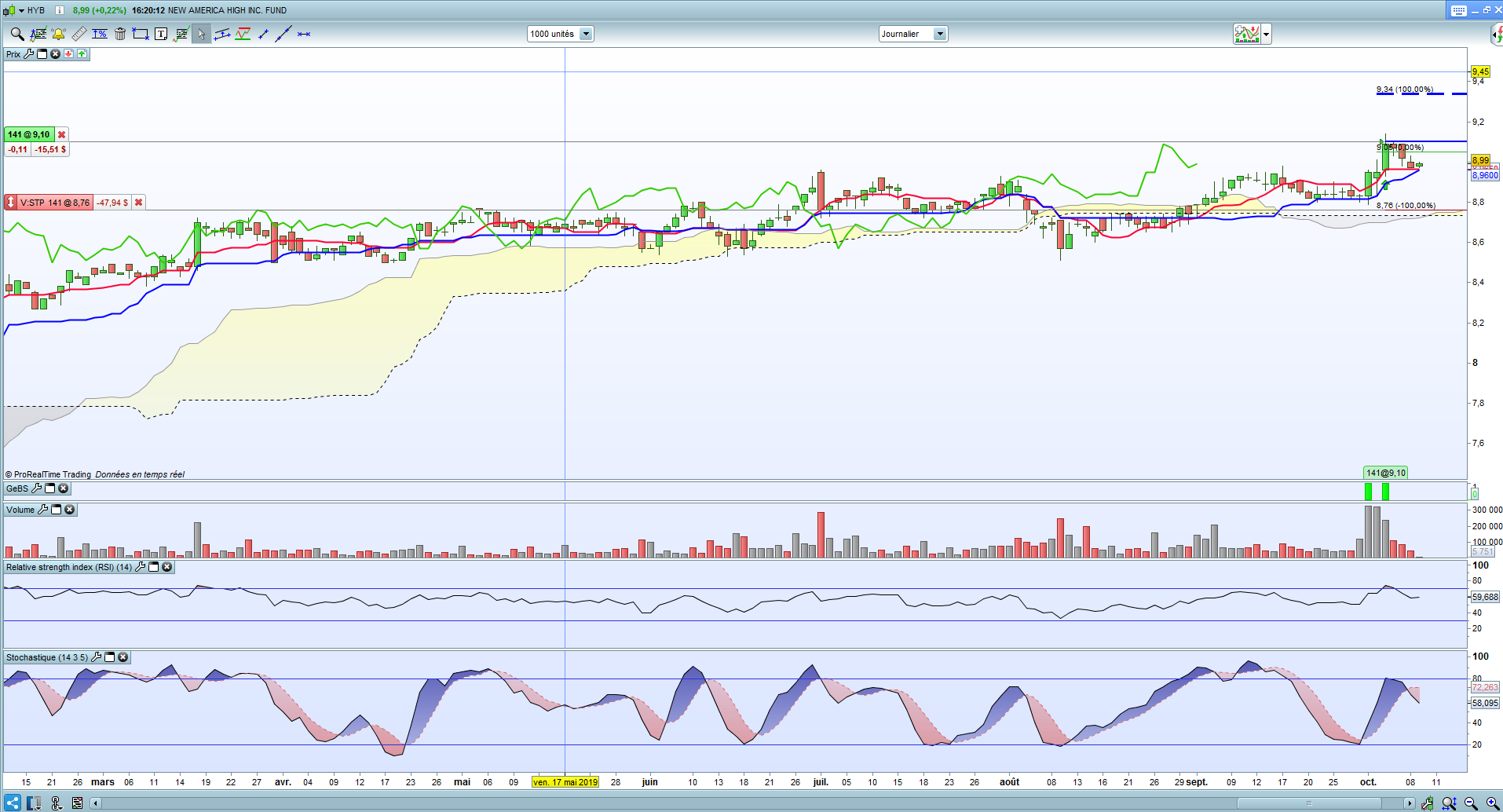Select the text annotation tool

click(161, 34)
